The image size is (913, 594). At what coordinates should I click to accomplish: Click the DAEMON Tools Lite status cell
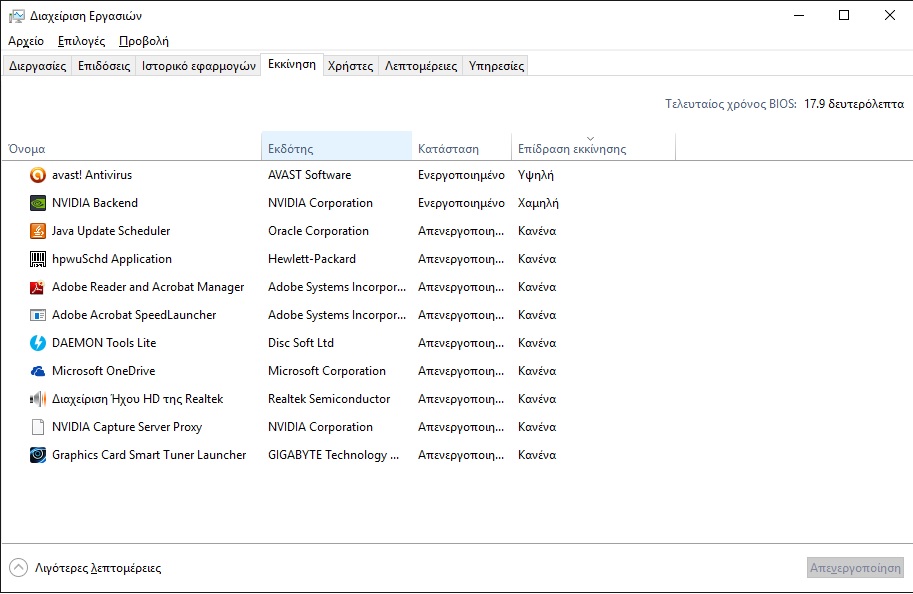tap(461, 343)
